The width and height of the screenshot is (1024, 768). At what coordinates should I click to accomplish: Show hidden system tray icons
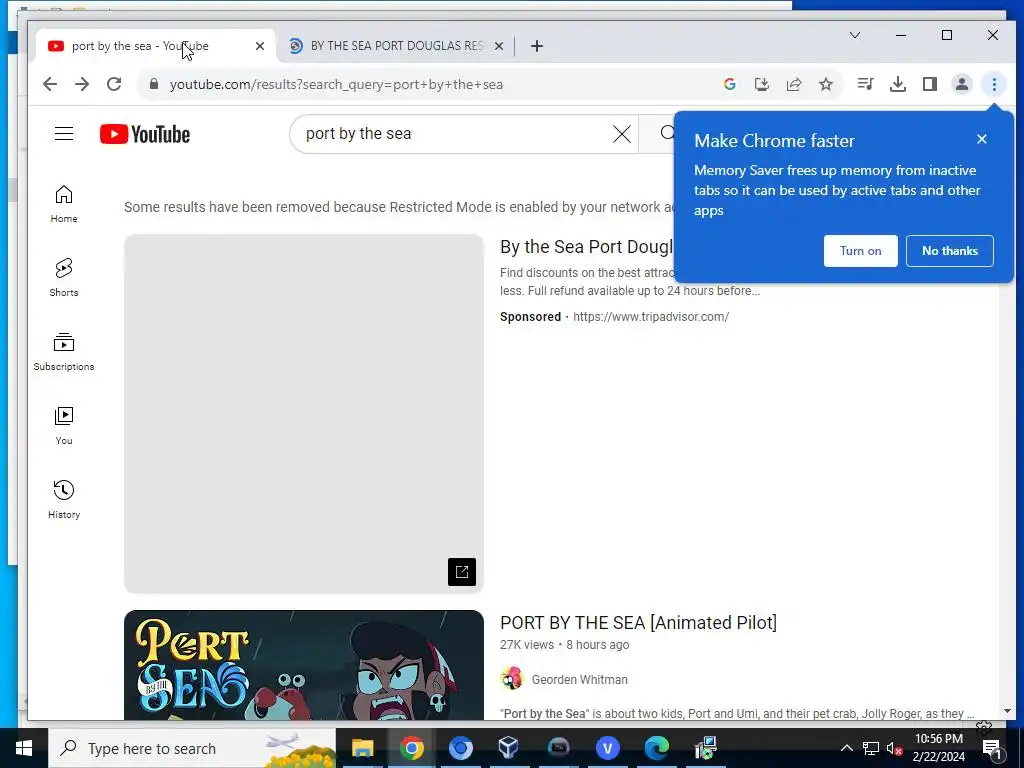[x=846, y=748]
